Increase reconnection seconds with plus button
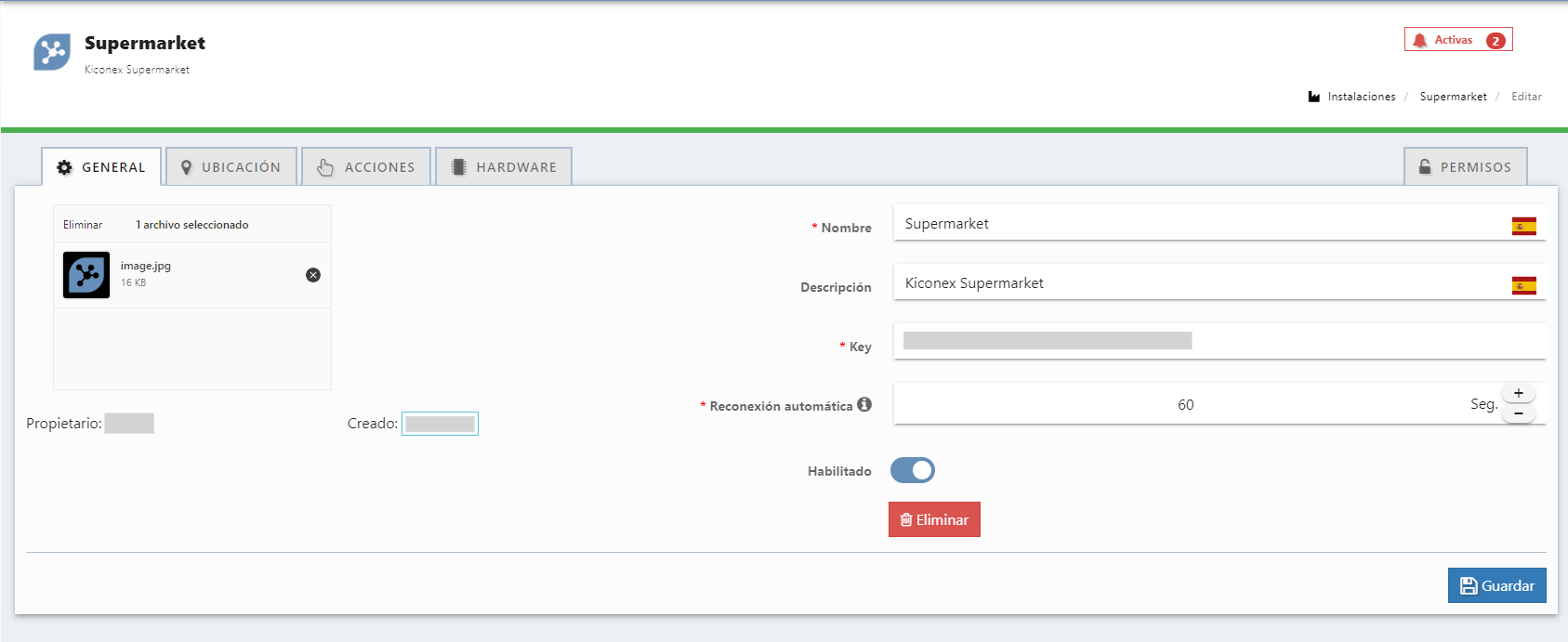This screenshot has width=1568, height=642. point(1519,393)
